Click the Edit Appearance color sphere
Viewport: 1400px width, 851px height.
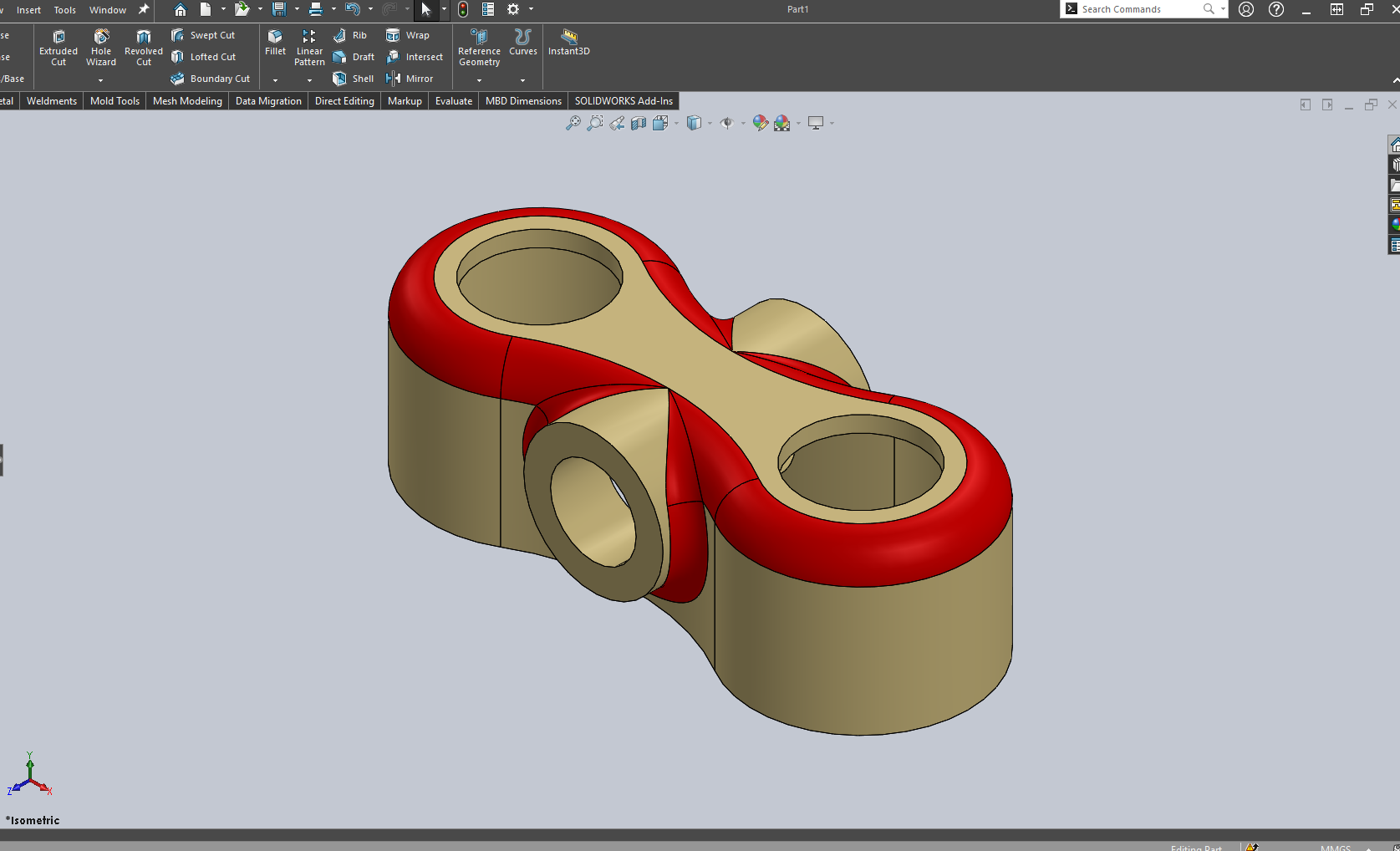[x=760, y=124]
